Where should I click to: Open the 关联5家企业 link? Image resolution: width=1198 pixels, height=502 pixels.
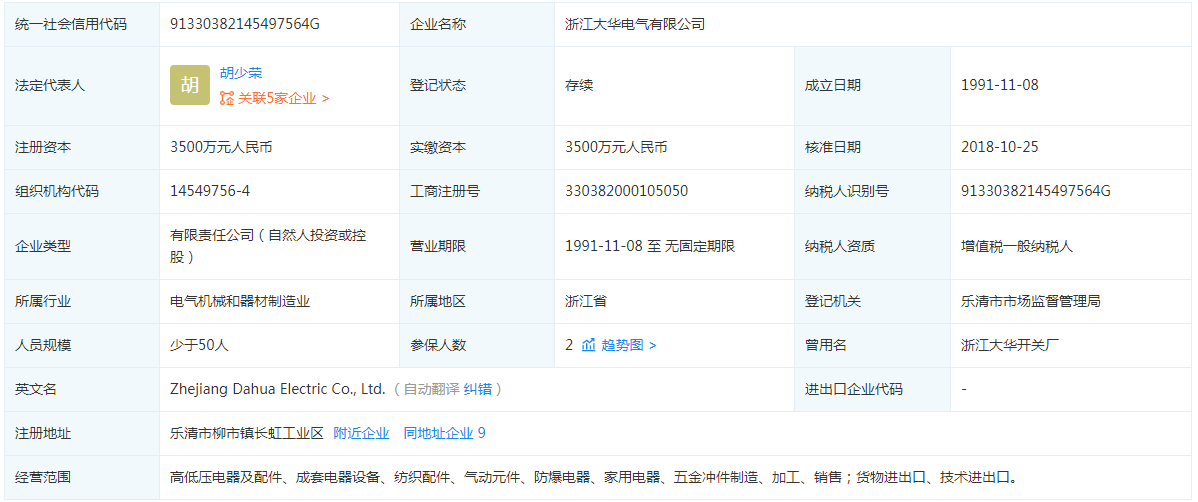(x=276, y=98)
